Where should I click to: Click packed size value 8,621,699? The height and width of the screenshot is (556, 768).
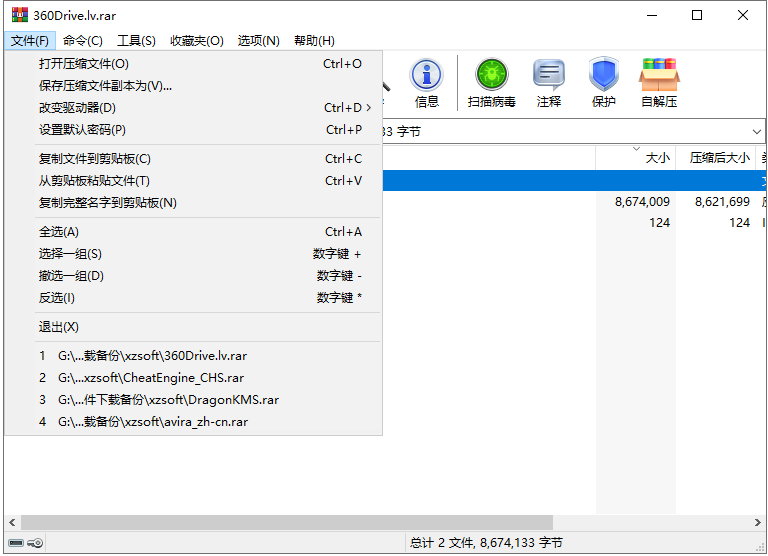(722, 202)
